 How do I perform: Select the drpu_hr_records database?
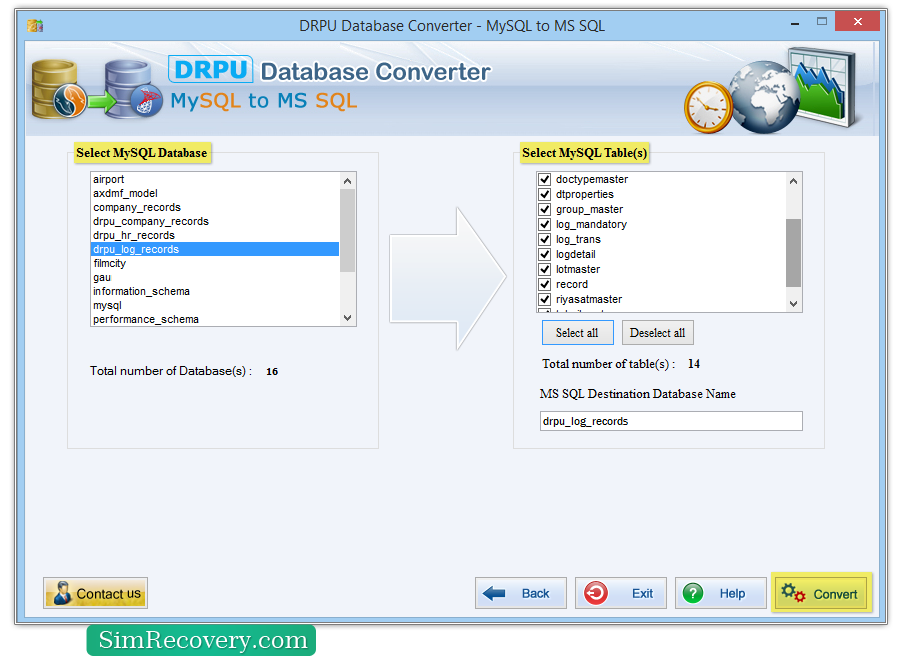(x=215, y=235)
